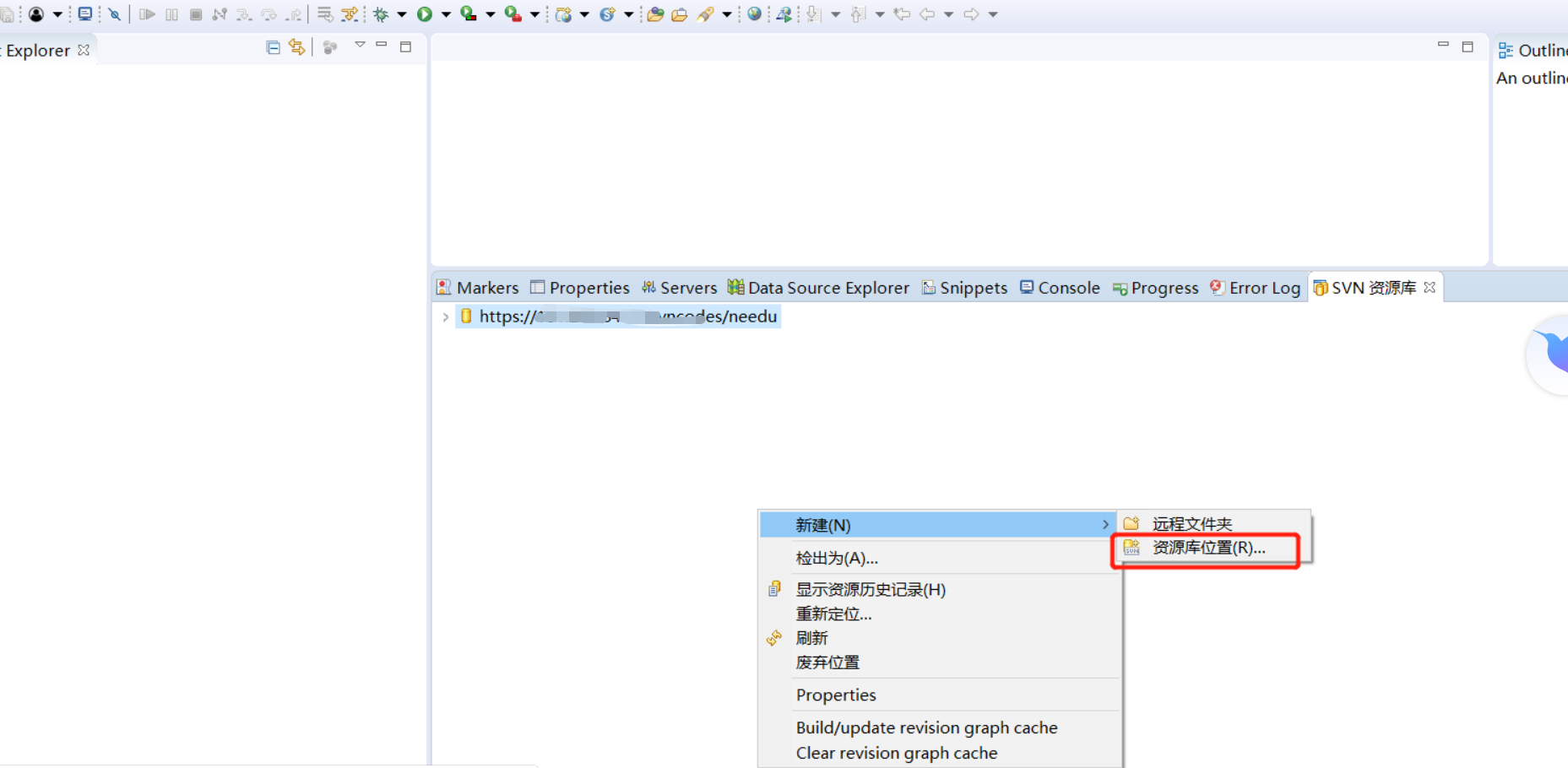The height and width of the screenshot is (768, 1568).
Task: Click the Run button icon
Action: (x=424, y=14)
